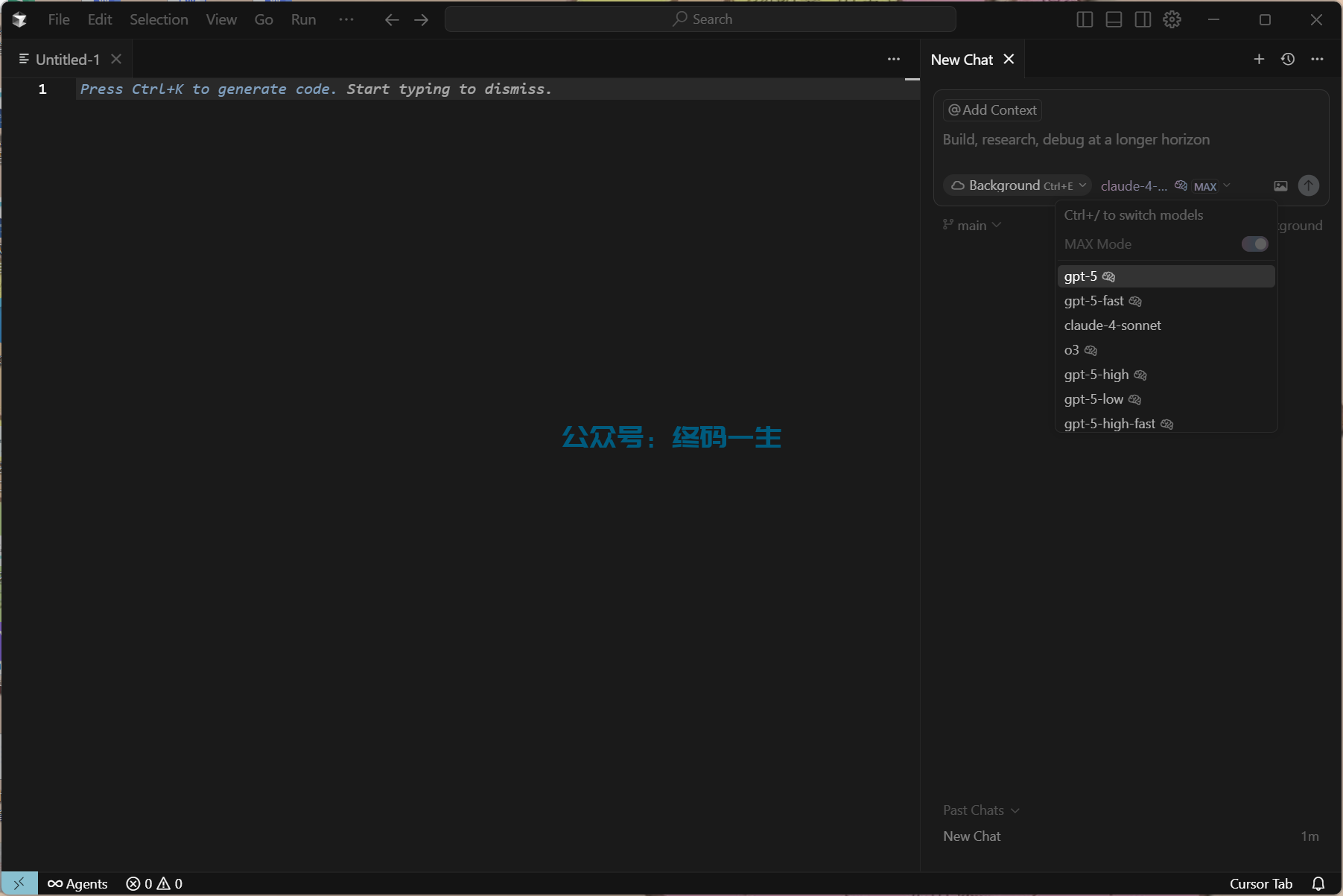
Task: Select the claude-4-sonnet model
Action: (x=1166, y=325)
